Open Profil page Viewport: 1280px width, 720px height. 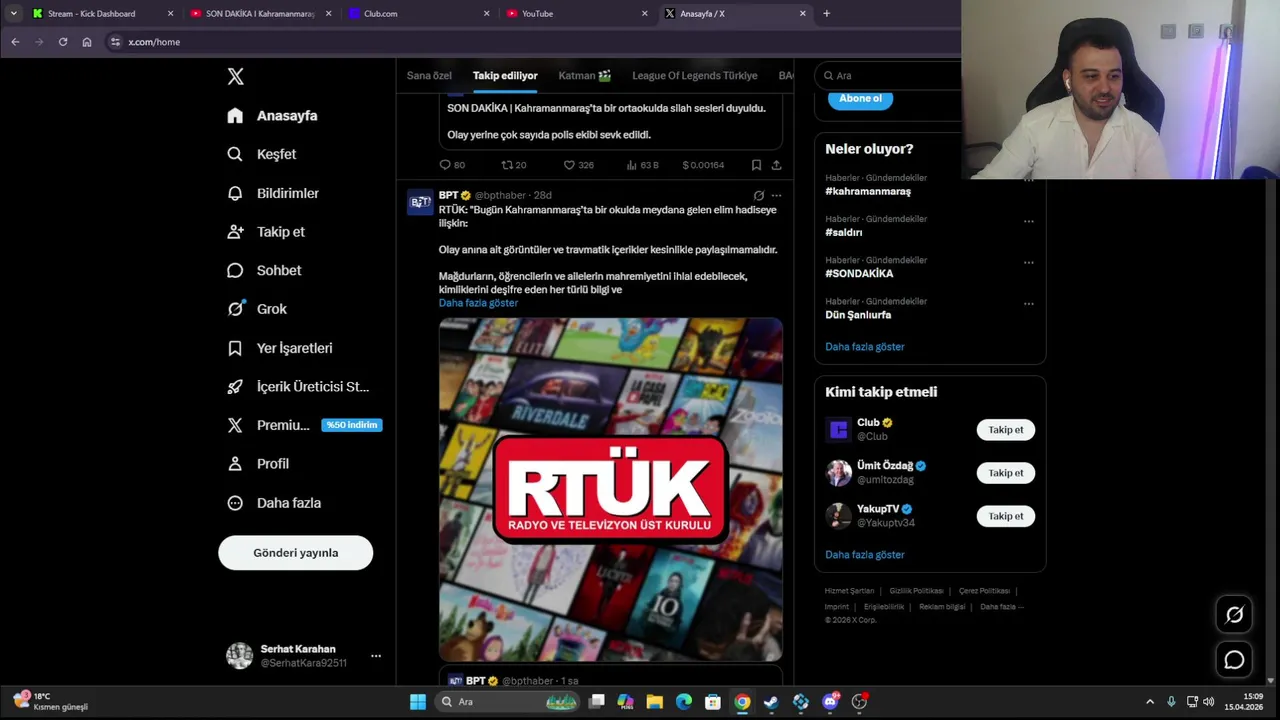pyautogui.click(x=258, y=464)
